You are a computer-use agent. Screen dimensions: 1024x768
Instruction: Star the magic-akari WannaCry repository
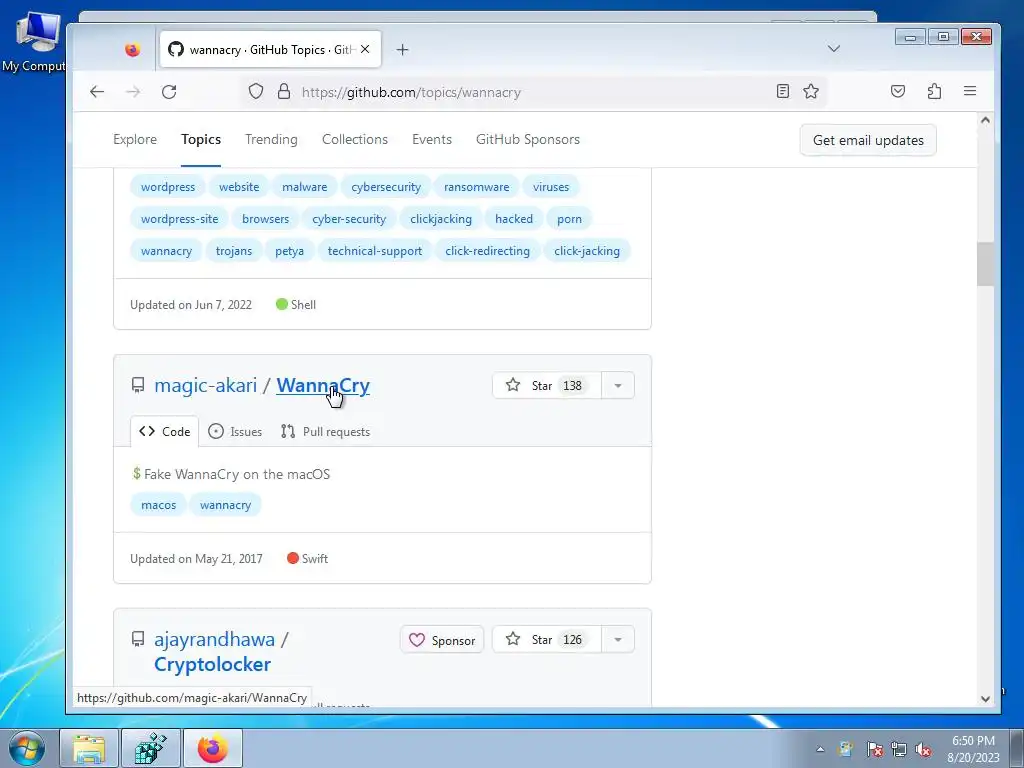click(x=547, y=385)
